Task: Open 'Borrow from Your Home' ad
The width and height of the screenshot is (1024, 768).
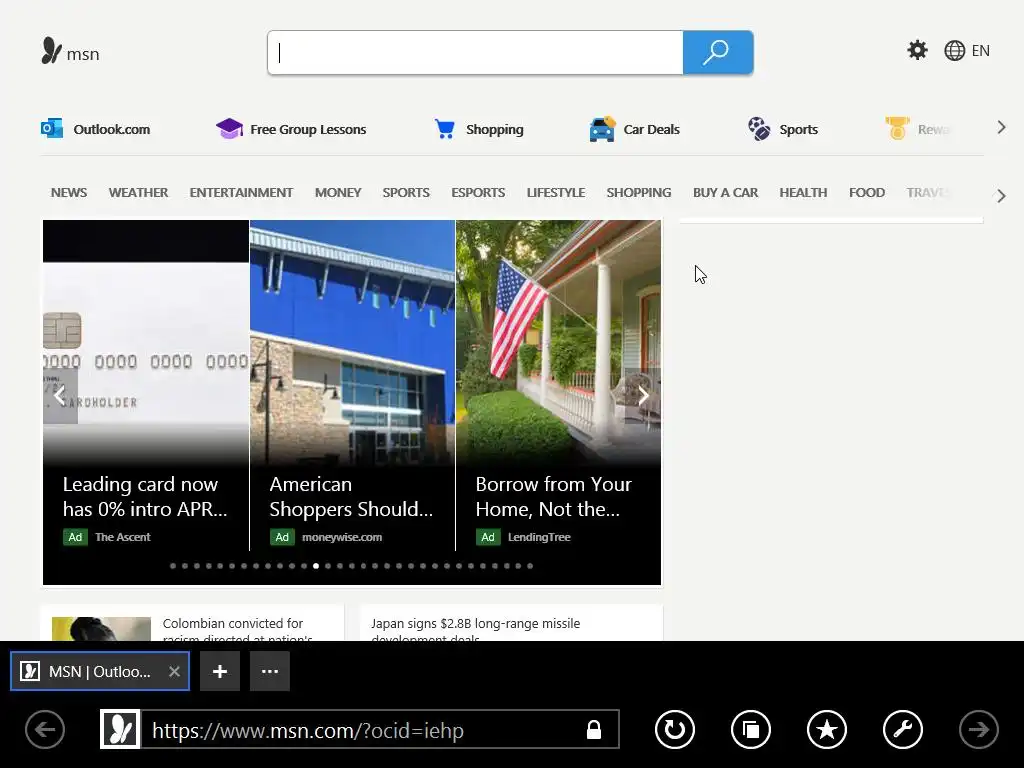Action: click(554, 496)
